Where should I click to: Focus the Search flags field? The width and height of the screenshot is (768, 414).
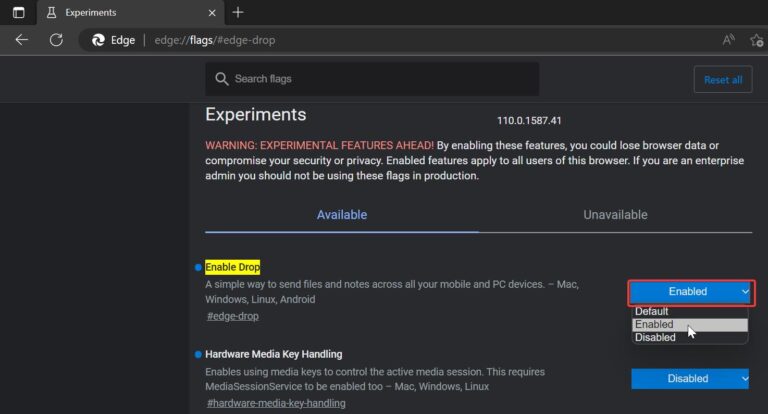click(x=372, y=79)
